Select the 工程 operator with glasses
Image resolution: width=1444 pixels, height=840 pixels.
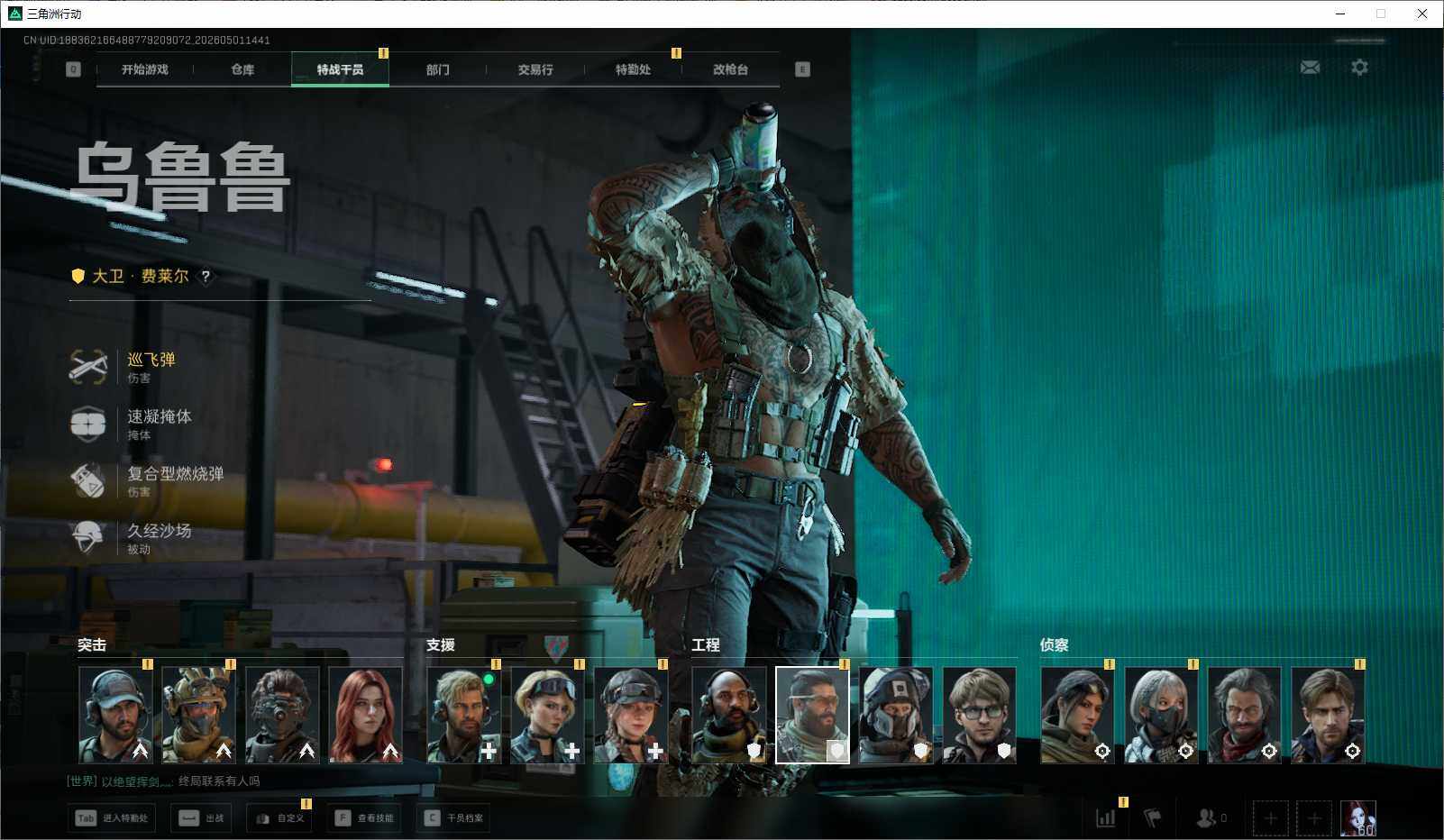(x=980, y=715)
